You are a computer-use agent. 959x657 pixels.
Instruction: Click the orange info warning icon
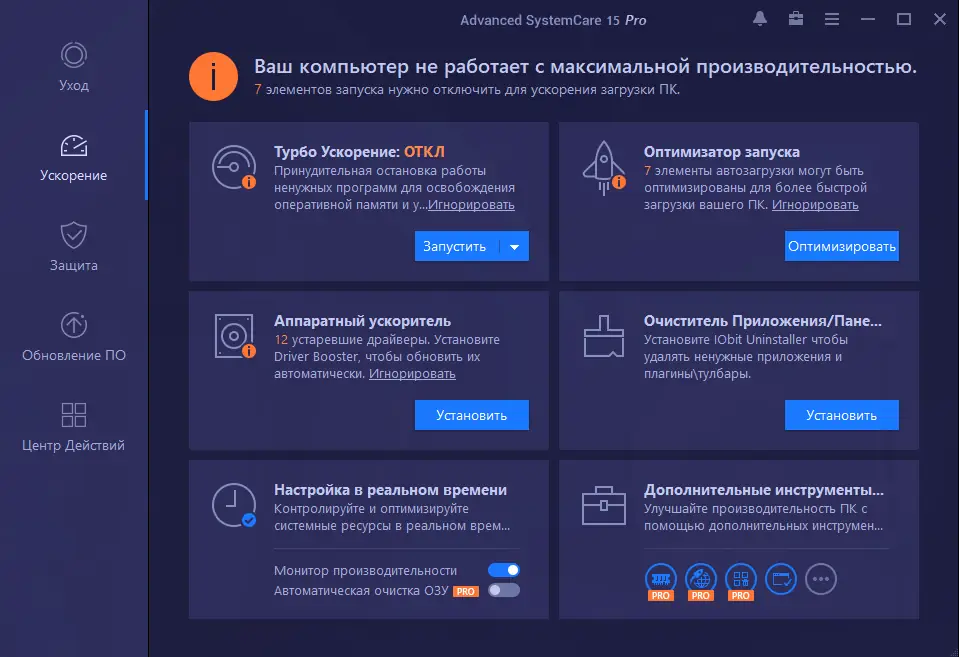[213, 76]
